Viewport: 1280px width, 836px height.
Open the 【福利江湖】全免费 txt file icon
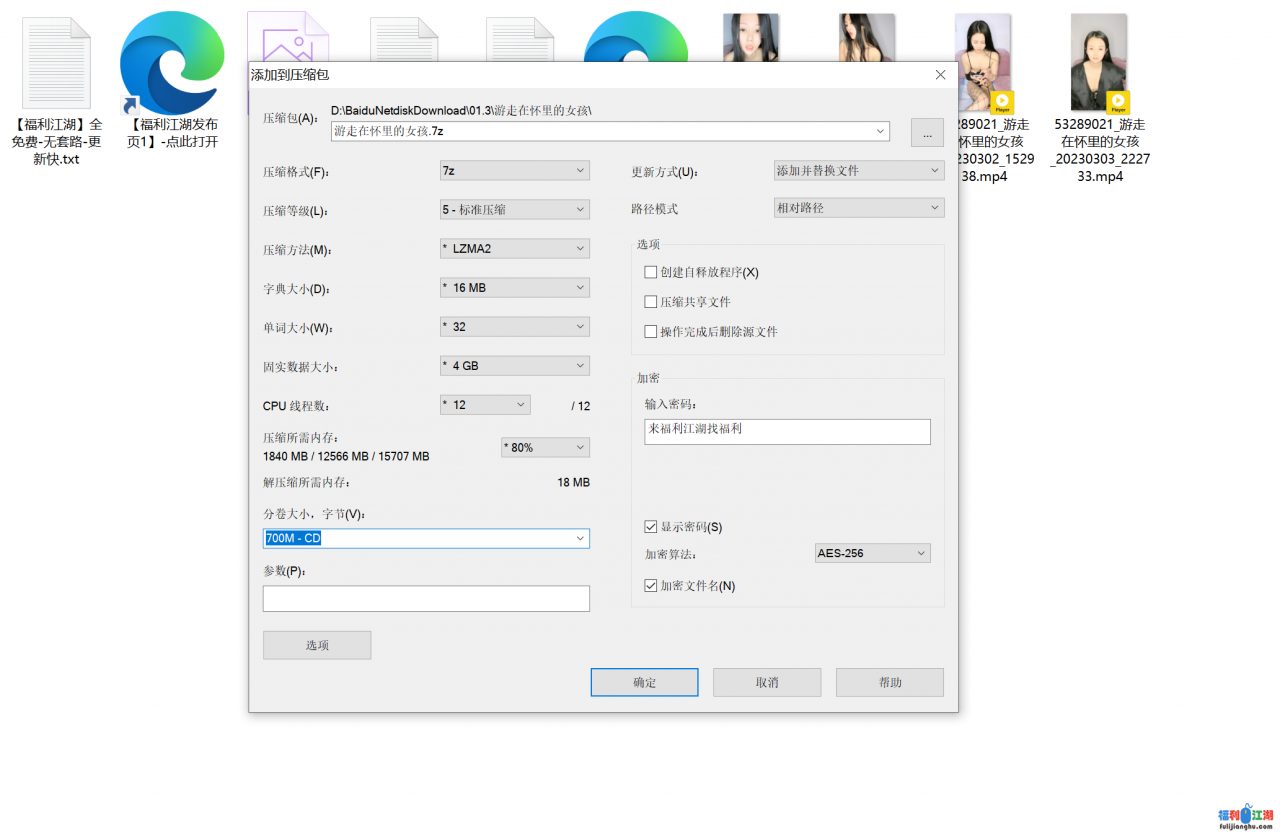(57, 64)
